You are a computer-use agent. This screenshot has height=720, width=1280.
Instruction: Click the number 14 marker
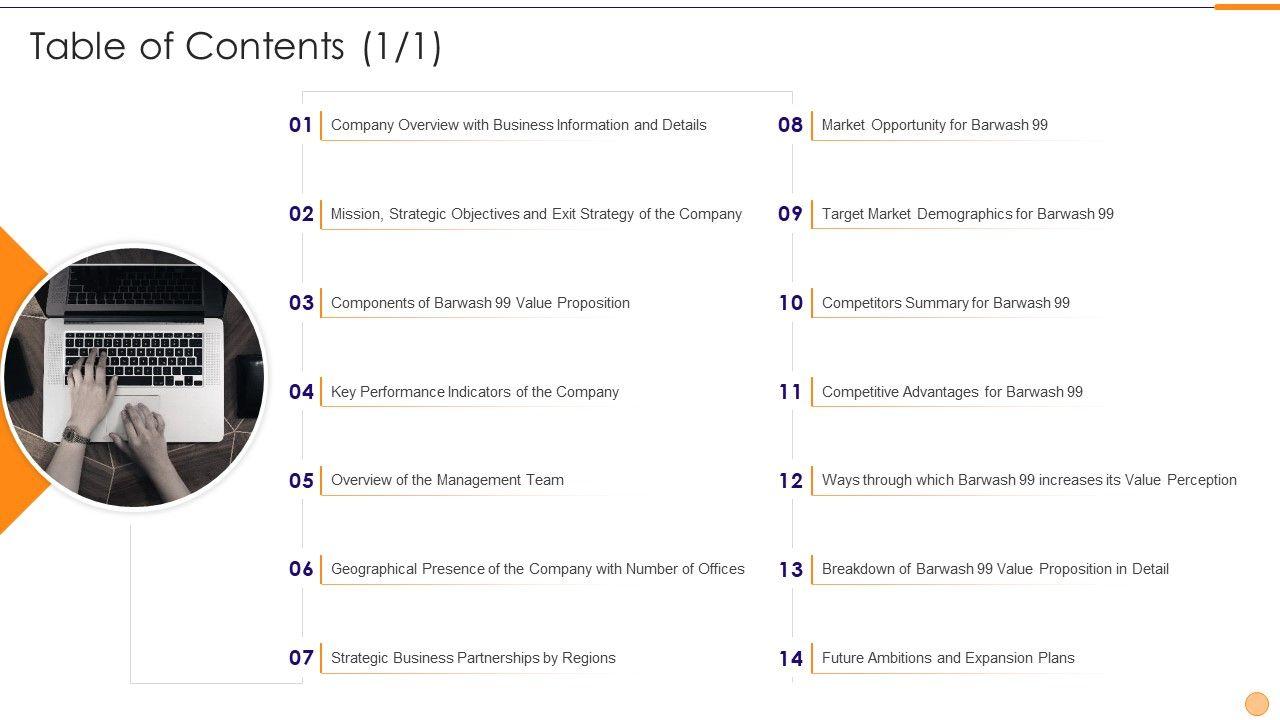coord(790,658)
